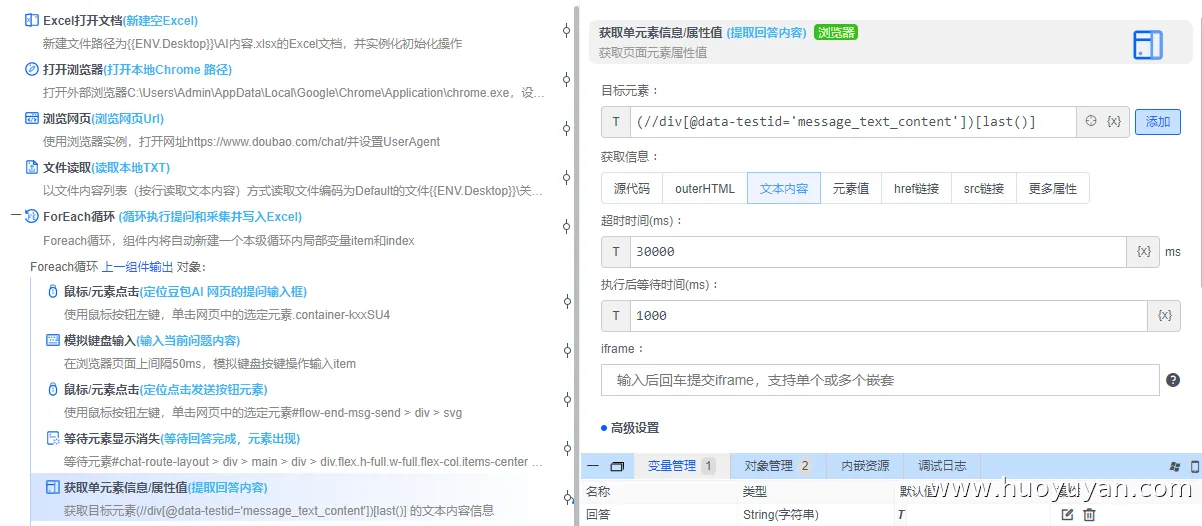Click the mobile device icon in bottom panel

(1194, 466)
